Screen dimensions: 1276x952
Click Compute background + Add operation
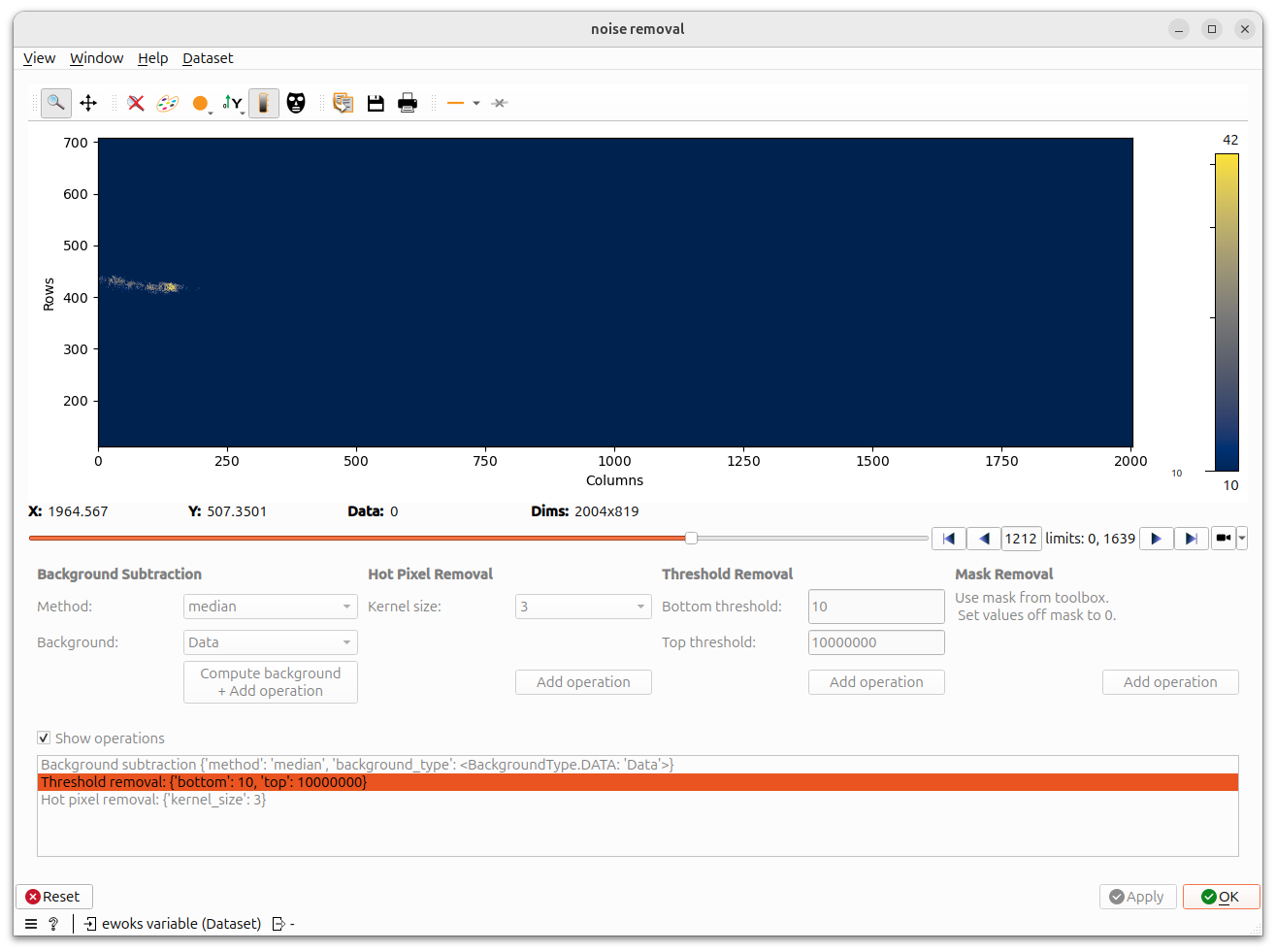tap(271, 682)
